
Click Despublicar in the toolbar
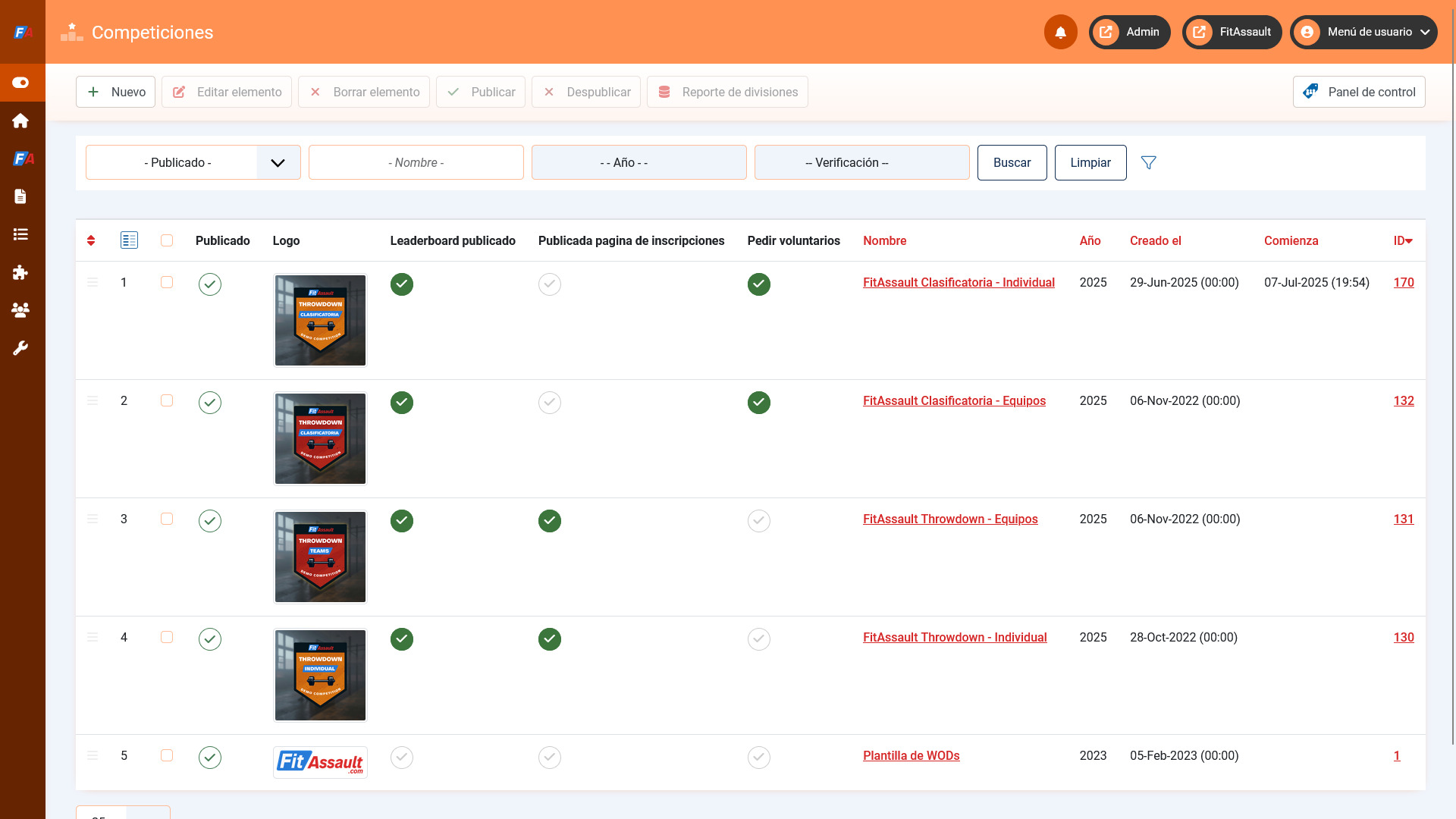pos(586,92)
